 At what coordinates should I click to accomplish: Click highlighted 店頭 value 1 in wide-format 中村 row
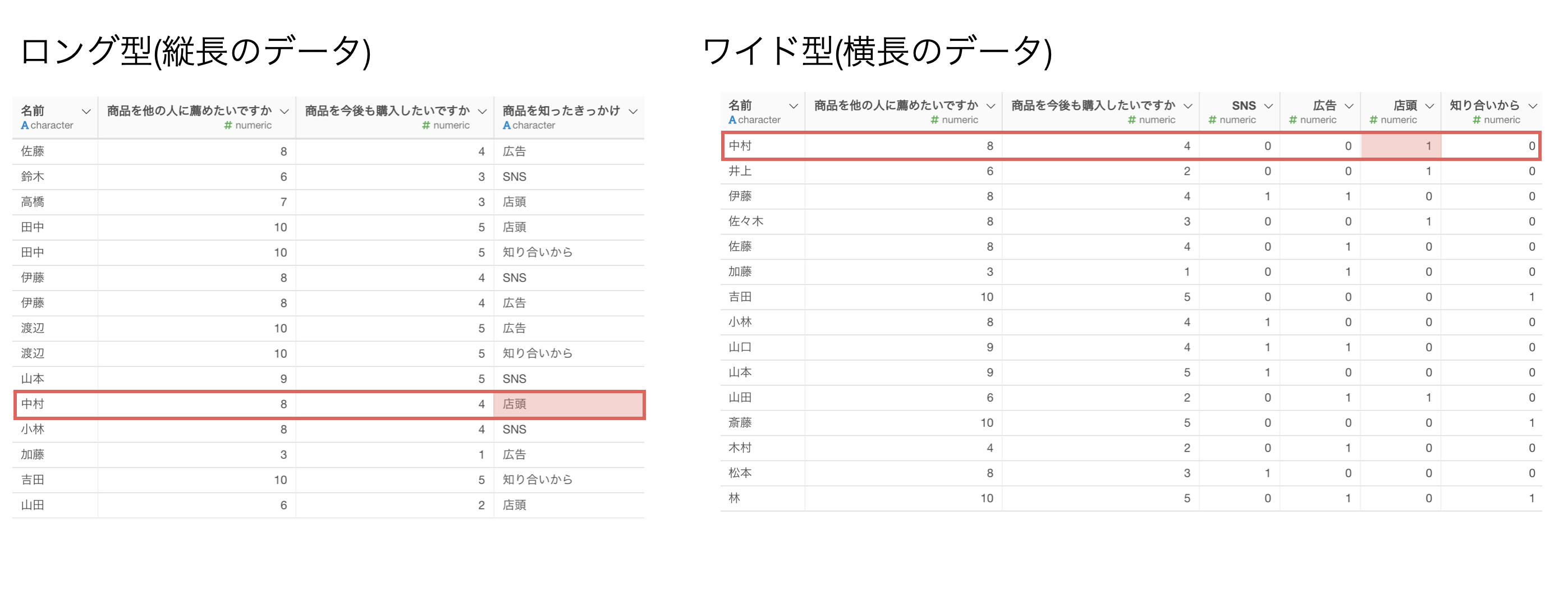click(x=1401, y=146)
